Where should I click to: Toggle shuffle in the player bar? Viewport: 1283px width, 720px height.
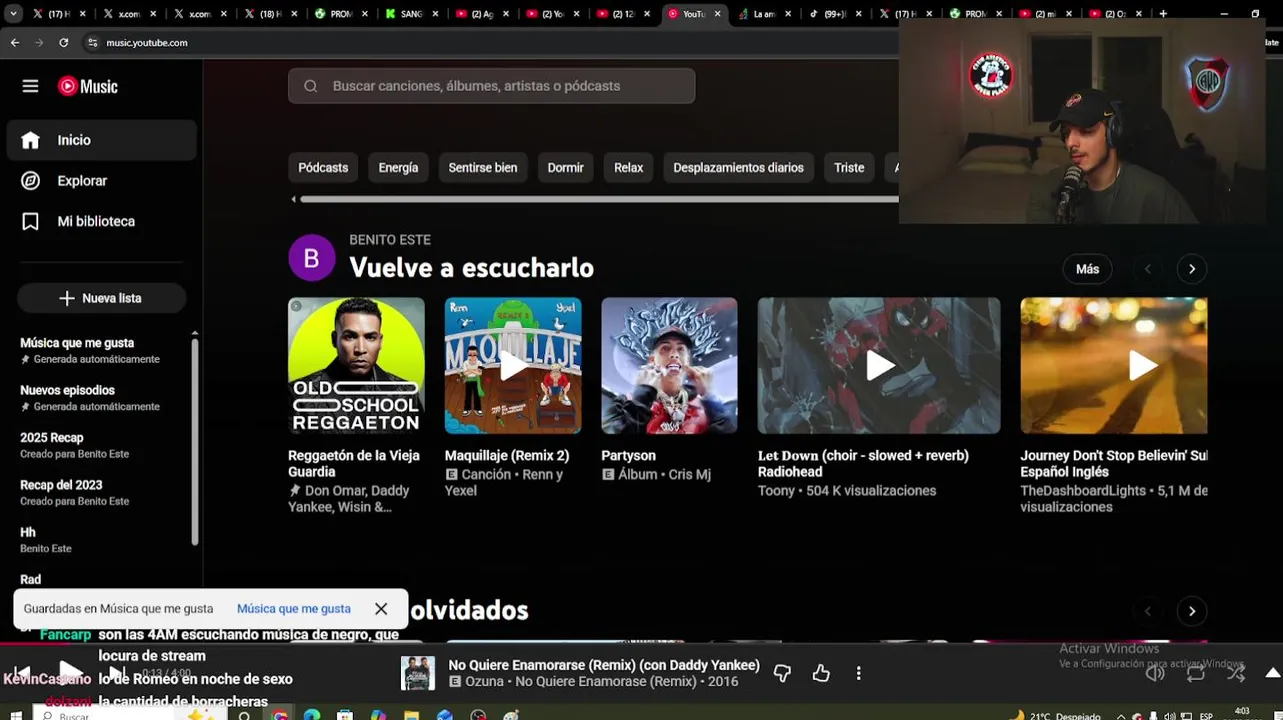(1237, 673)
